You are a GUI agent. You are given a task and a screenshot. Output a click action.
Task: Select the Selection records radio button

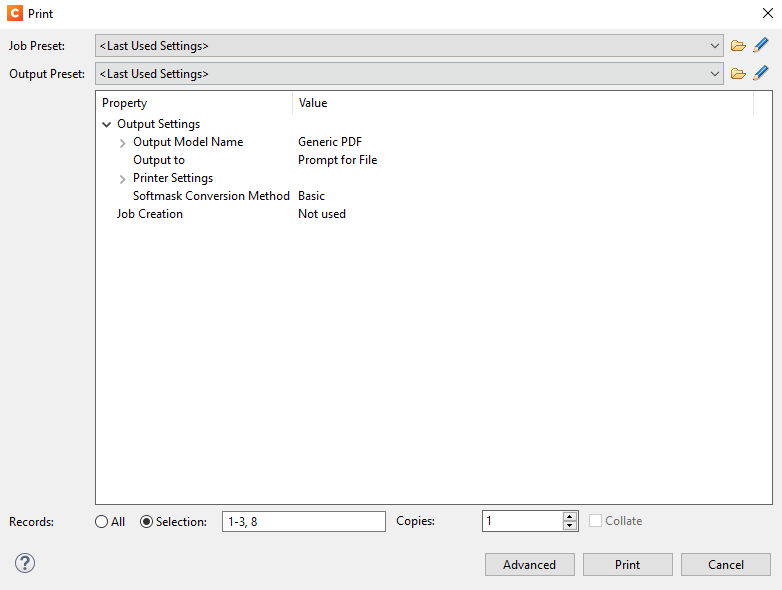[147, 522]
